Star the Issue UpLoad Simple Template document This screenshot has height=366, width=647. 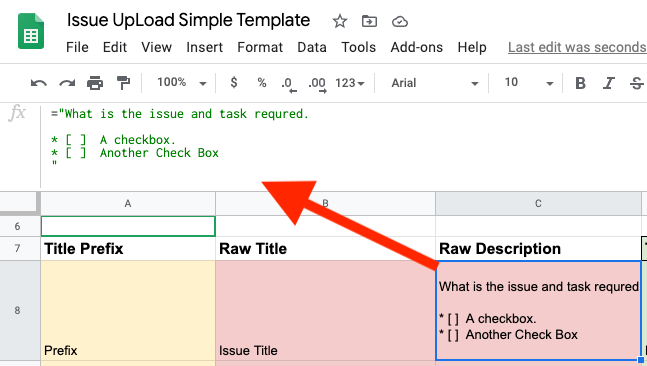click(x=340, y=21)
